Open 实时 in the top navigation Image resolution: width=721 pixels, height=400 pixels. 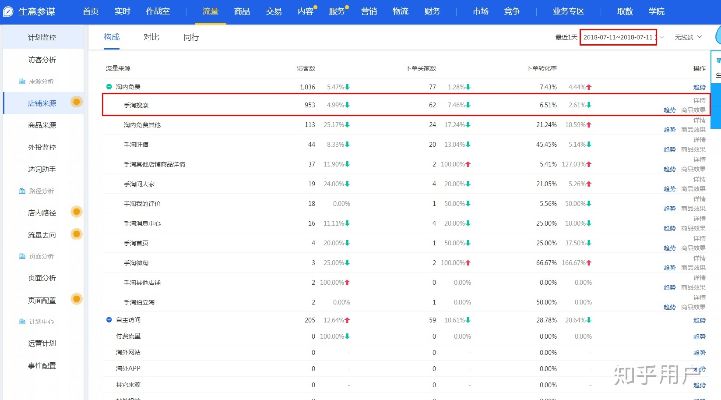pyautogui.click(x=122, y=11)
